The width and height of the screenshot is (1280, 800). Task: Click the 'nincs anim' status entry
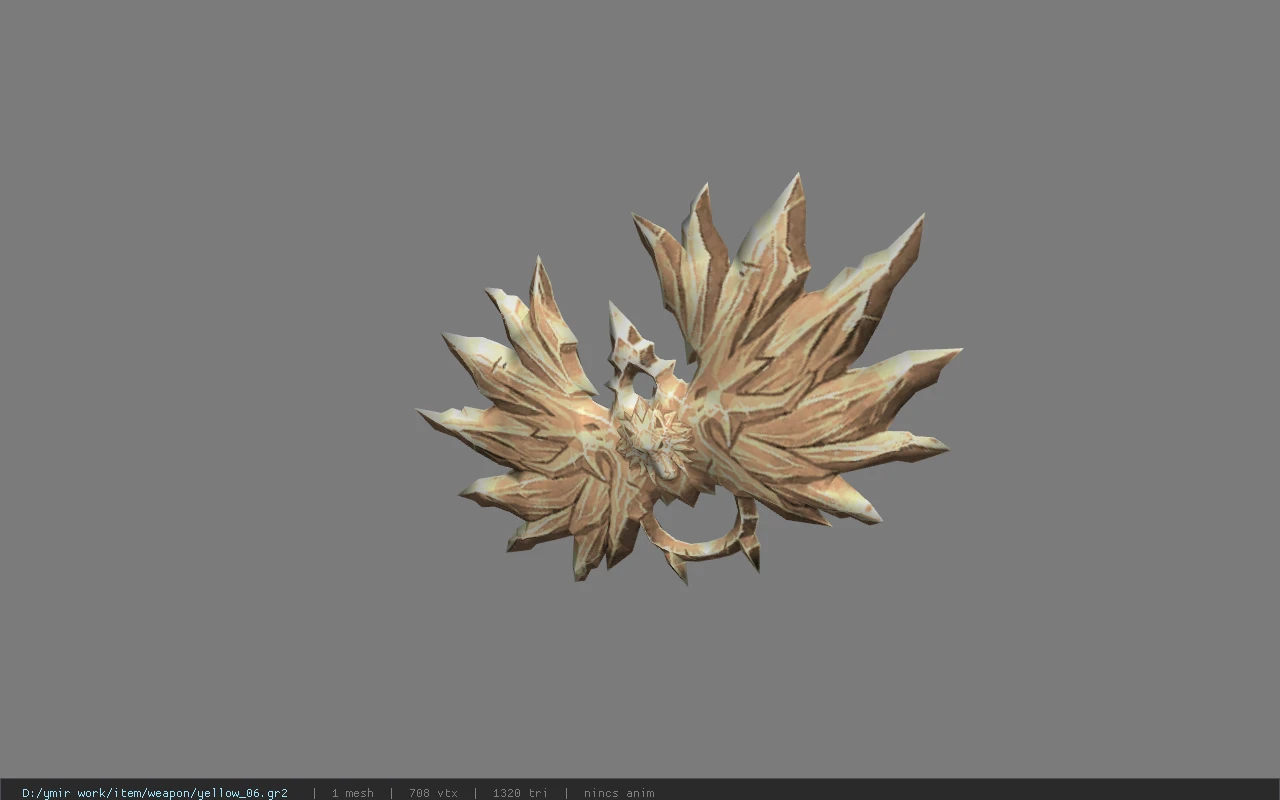(x=619, y=793)
